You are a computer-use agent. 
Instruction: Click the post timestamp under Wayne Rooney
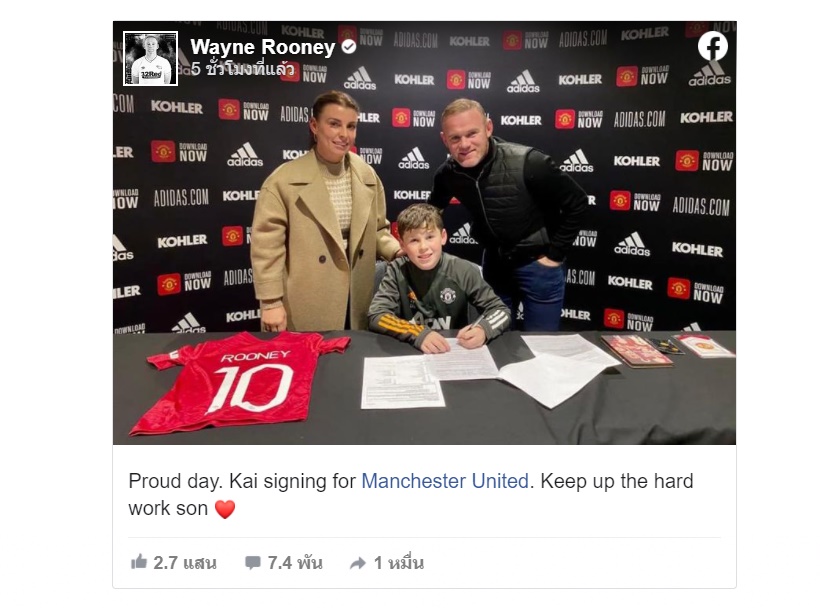point(242,69)
